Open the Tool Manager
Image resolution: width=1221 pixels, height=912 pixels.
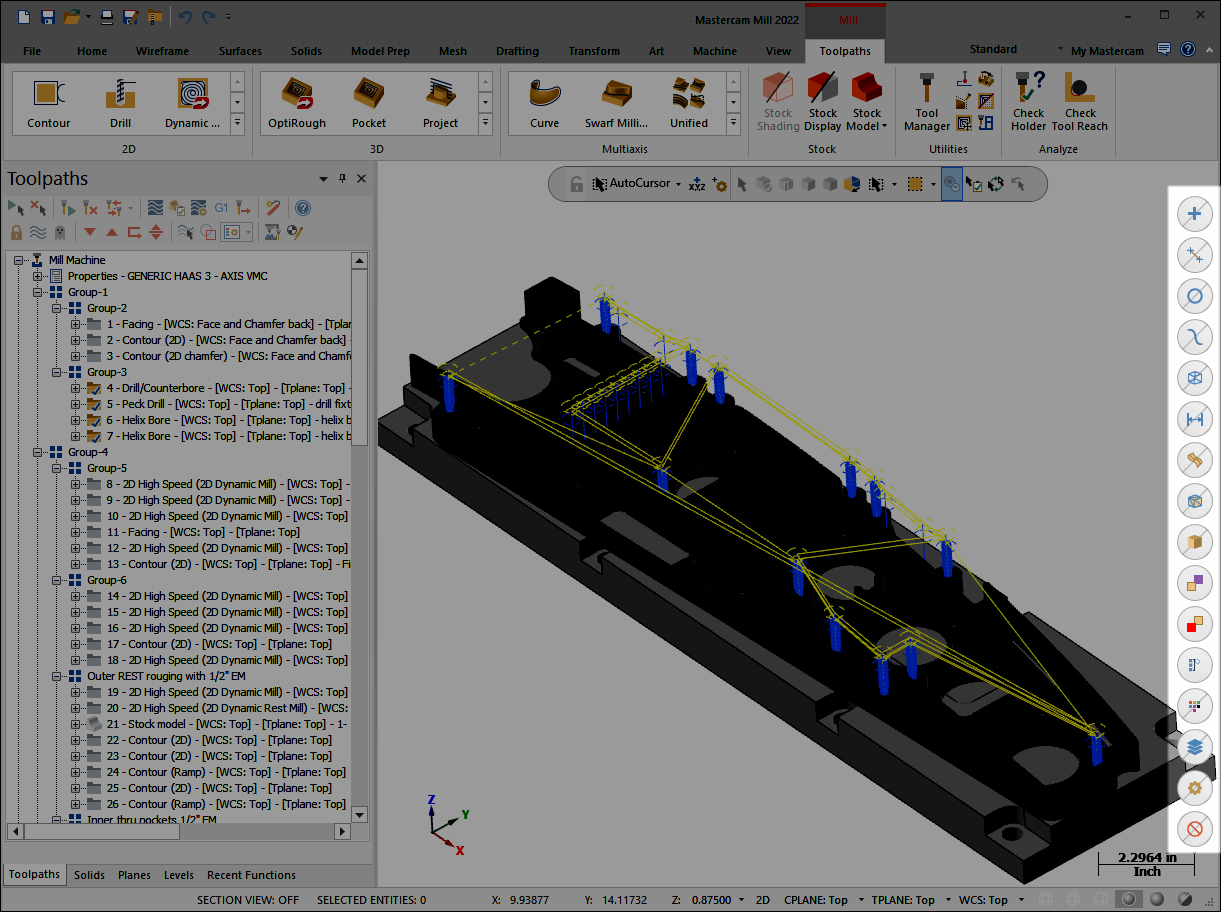tap(927, 100)
